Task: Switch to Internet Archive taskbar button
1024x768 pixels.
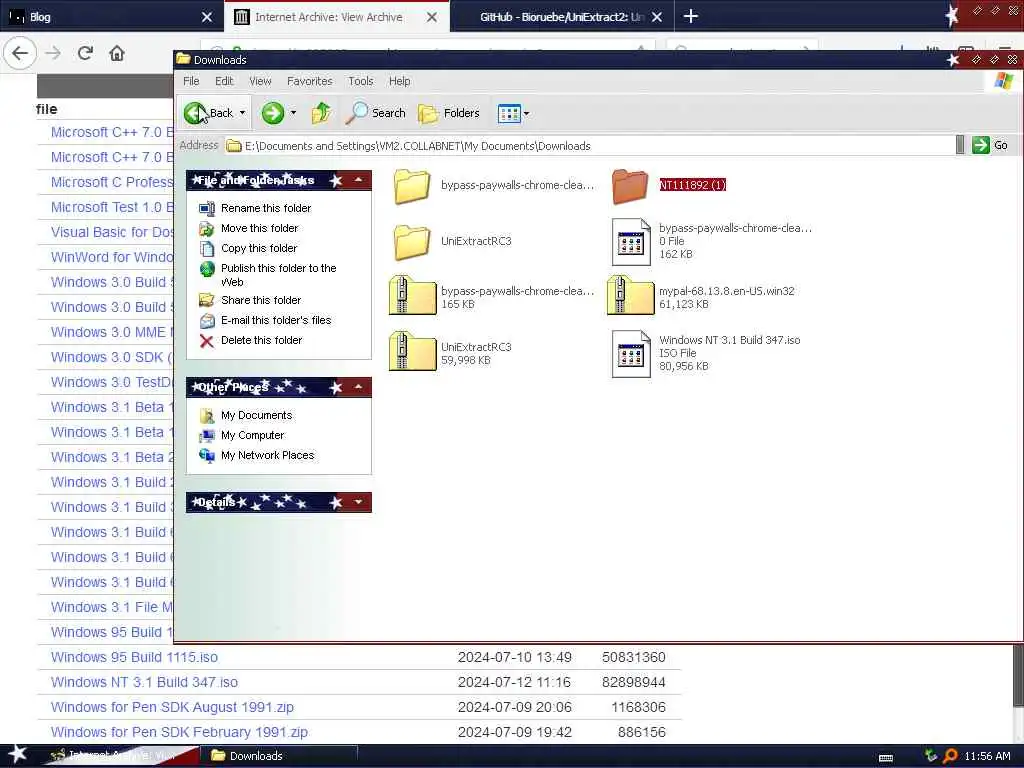Action: click(x=121, y=756)
